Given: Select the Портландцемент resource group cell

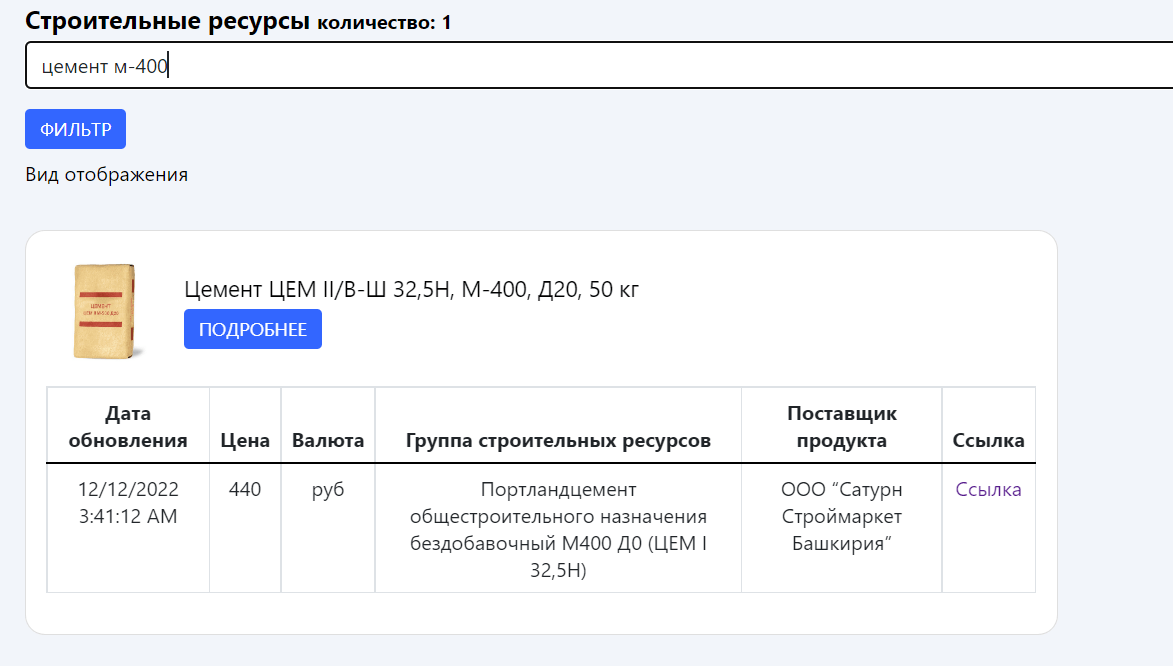Looking at the screenshot, I should click(558, 530).
